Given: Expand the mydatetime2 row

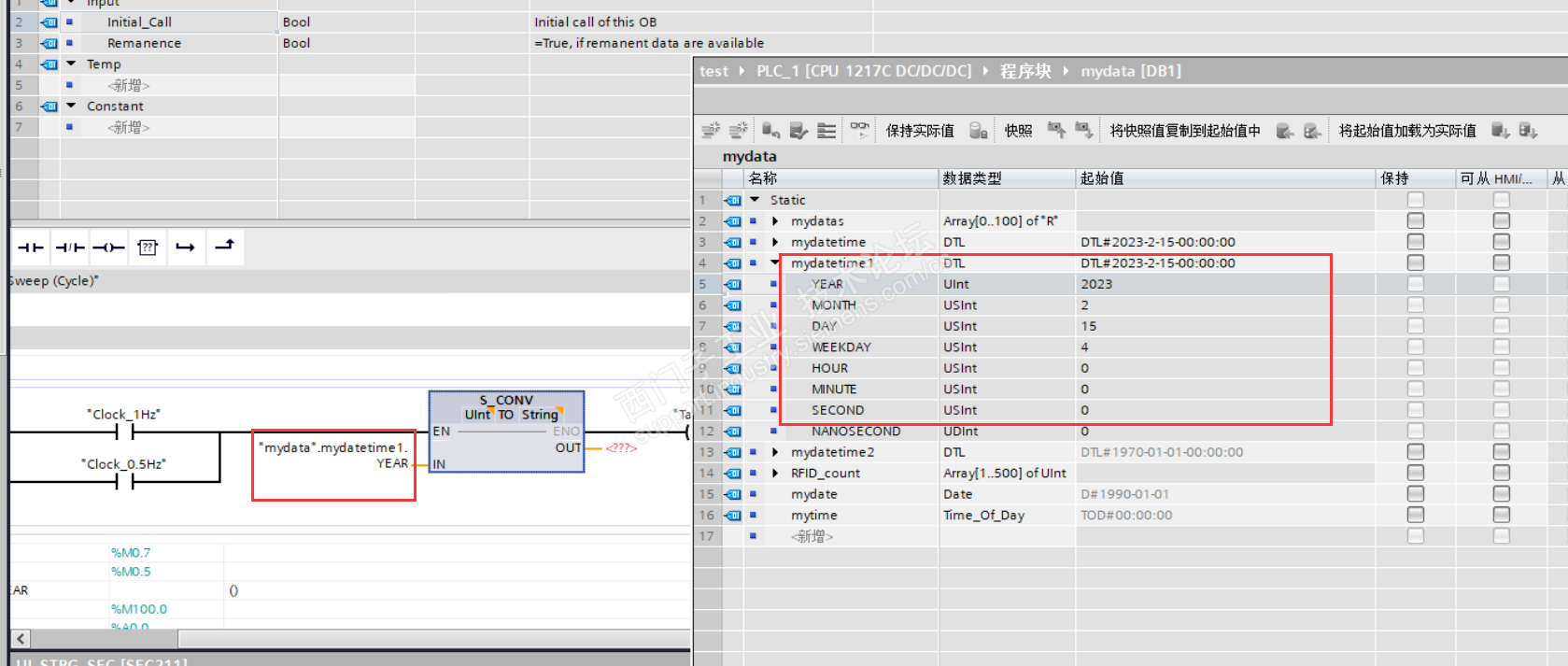Looking at the screenshot, I should point(775,452).
